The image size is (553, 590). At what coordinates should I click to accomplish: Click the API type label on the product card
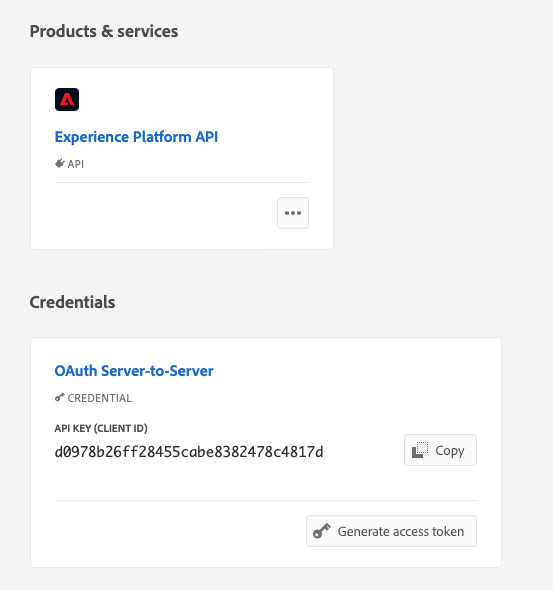76,164
